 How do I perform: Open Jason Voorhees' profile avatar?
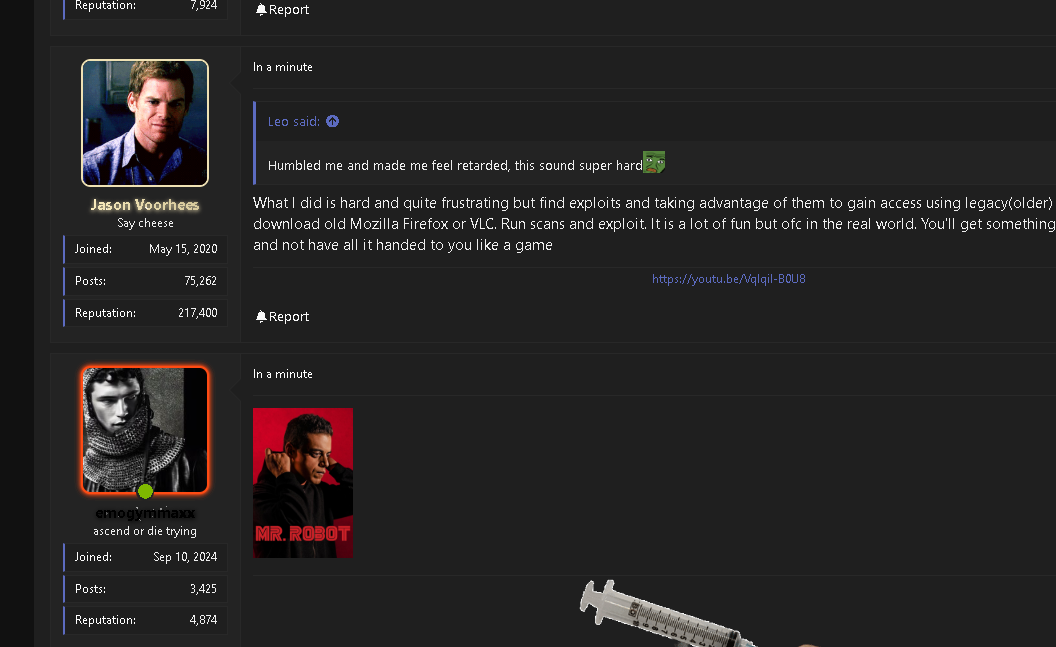[x=145, y=123]
